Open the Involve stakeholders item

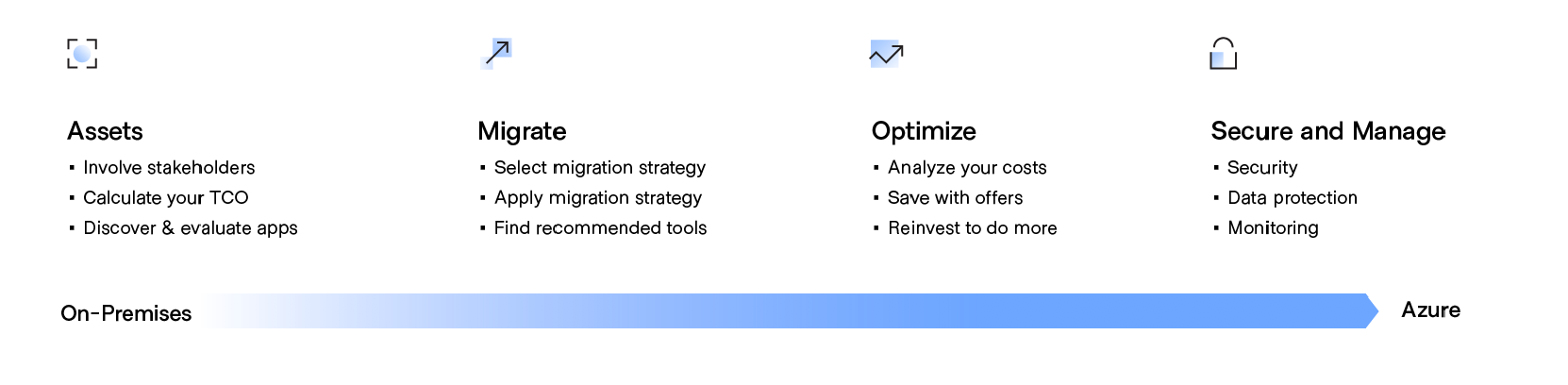pos(169,168)
